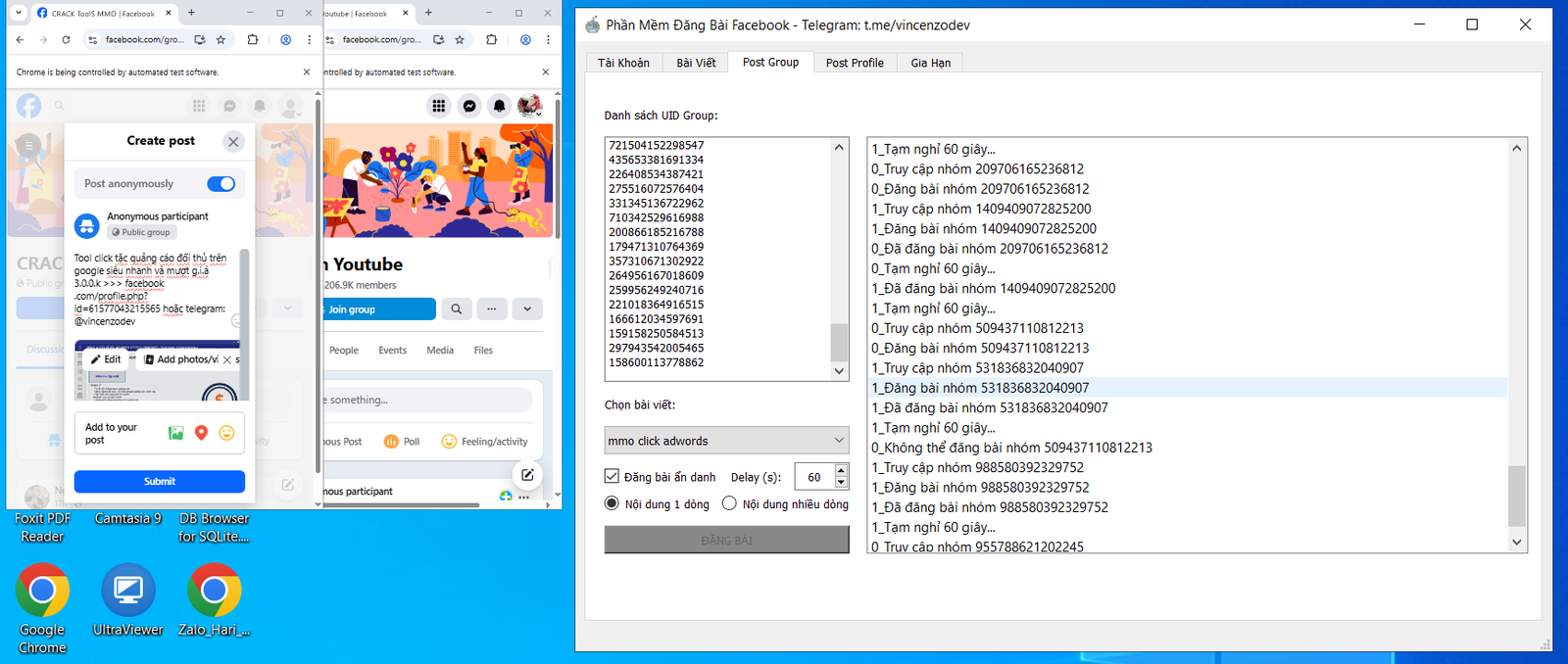Click Feeling/activity in the Youtube group
Screen dimensions: 1568x664
point(484,442)
